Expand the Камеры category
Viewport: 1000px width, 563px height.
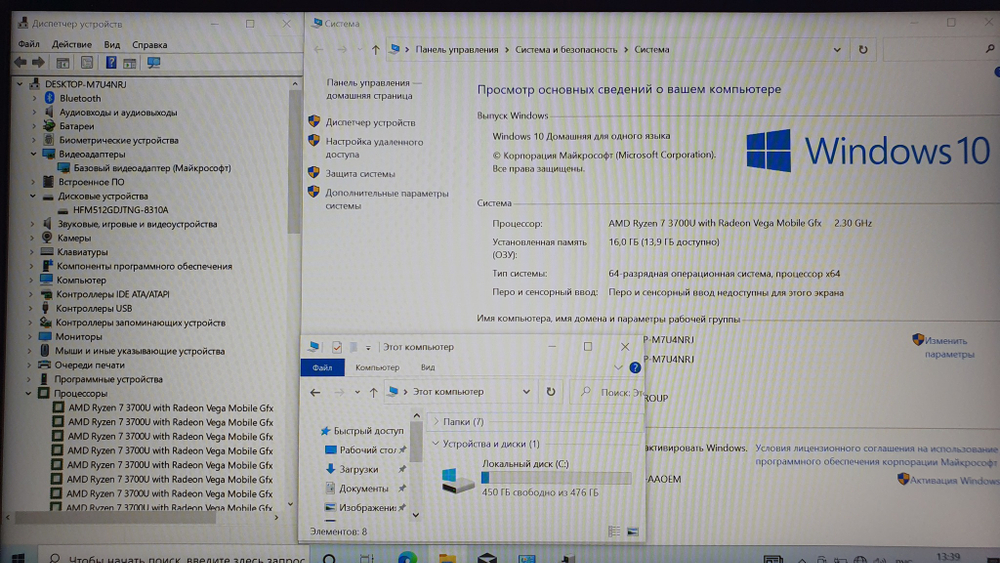point(32,238)
